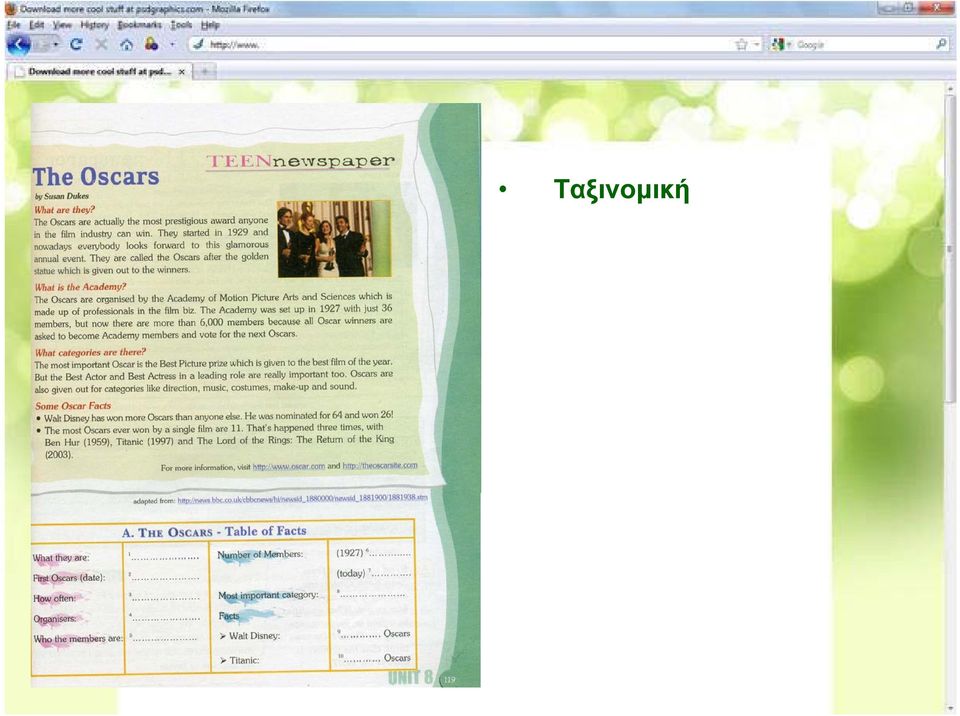Click the 'Organisers:' table label

click(x=54, y=619)
